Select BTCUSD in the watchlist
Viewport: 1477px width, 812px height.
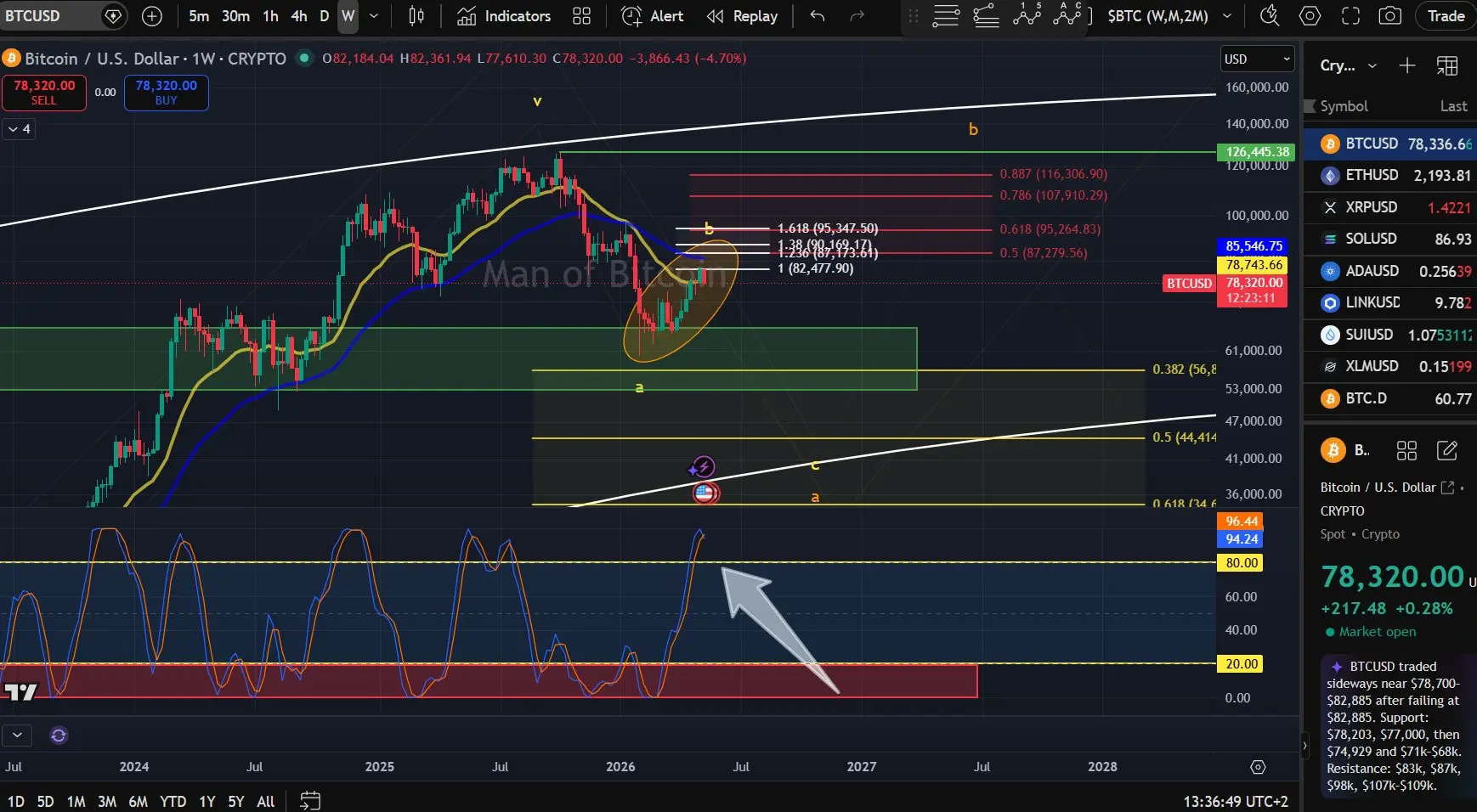[1390, 144]
